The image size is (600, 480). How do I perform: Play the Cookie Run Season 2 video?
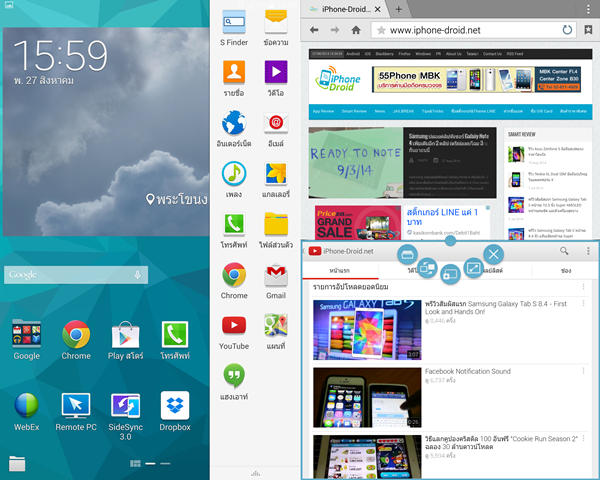click(367, 456)
